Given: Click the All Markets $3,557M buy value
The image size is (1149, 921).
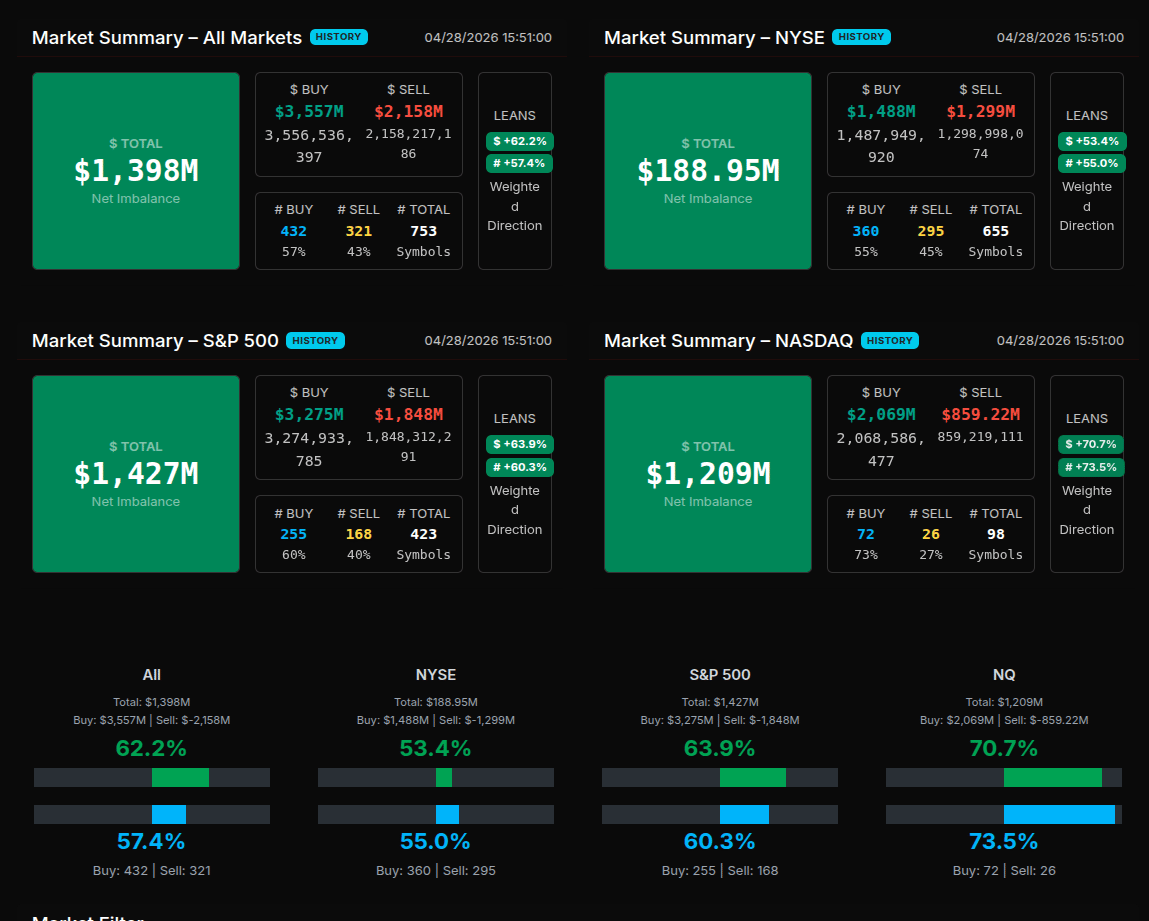Looking at the screenshot, I should pos(309,111).
